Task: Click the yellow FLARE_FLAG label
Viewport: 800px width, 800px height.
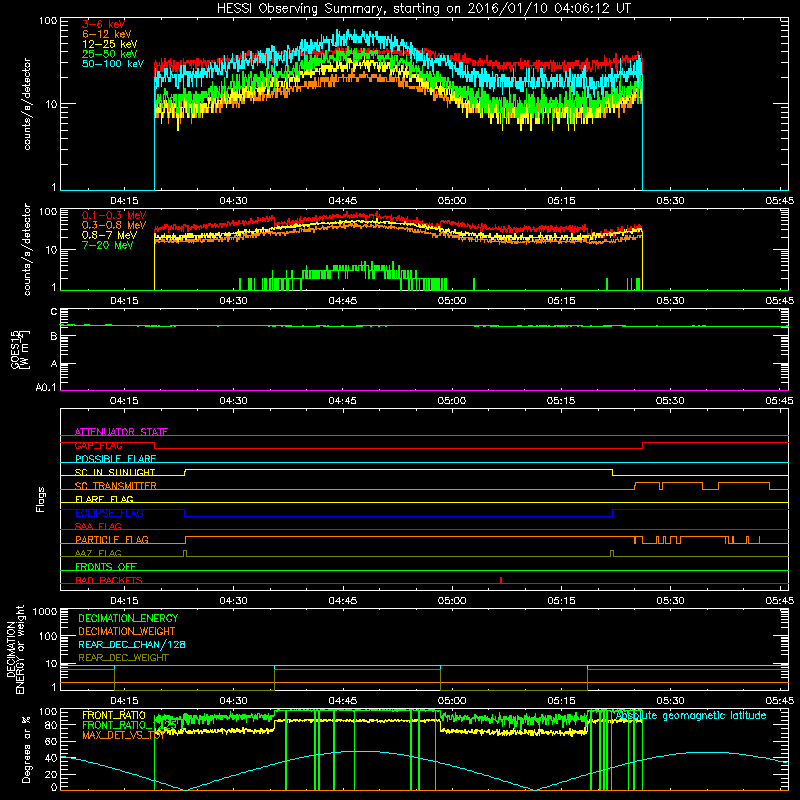Action: click(x=104, y=499)
